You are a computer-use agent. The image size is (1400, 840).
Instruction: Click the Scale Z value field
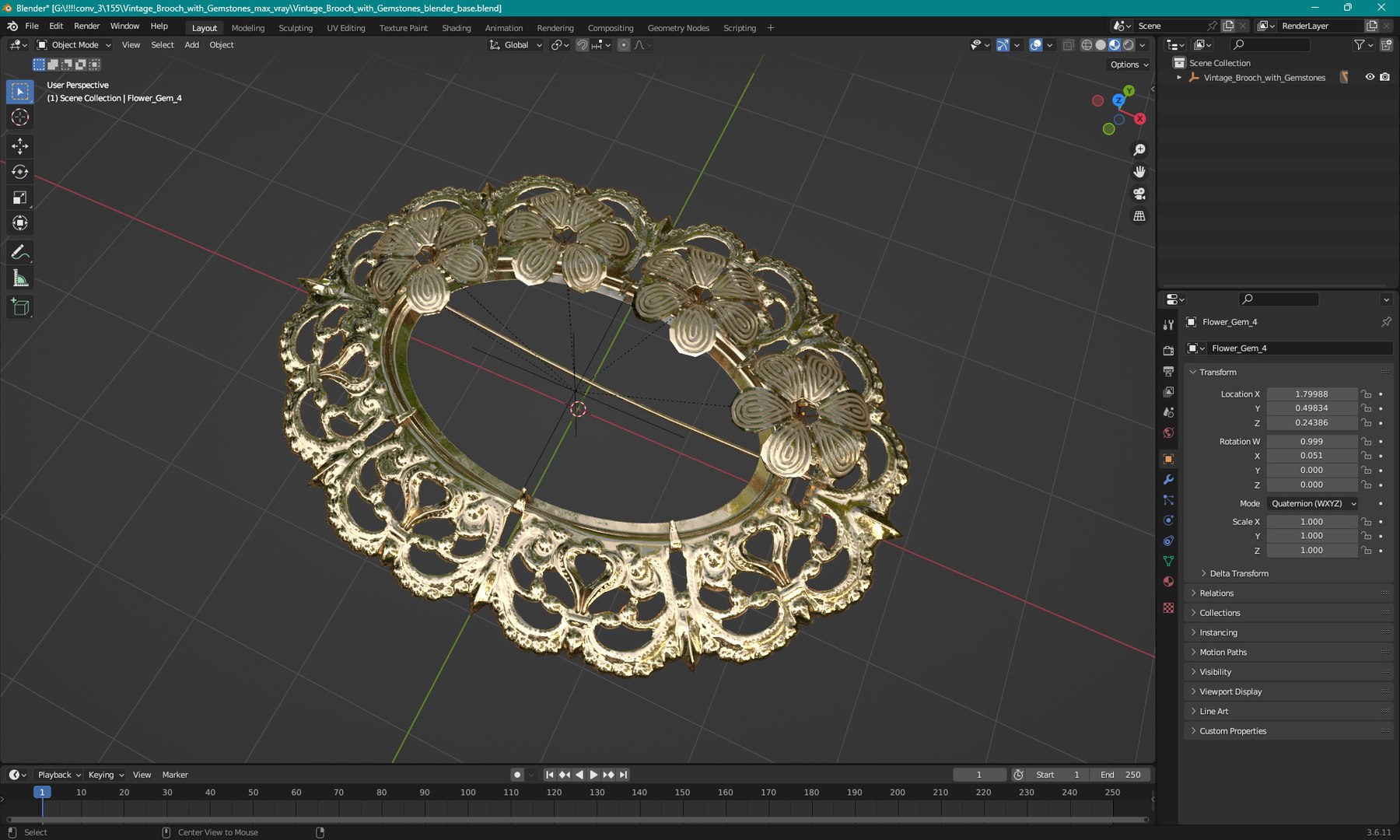point(1311,551)
